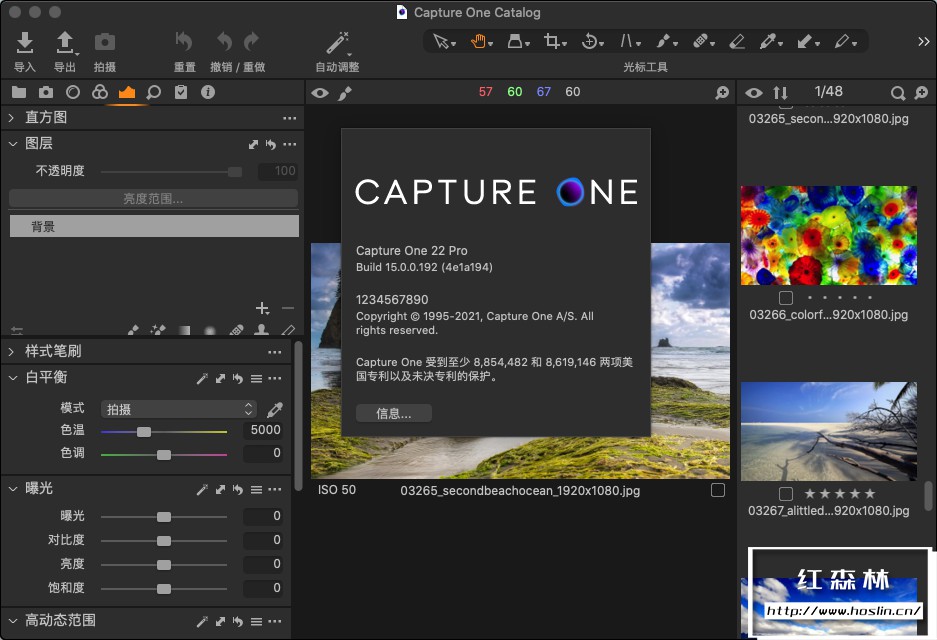The width and height of the screenshot is (937, 640).
Task: Click the Auto Adjust (自动调整) magic wand
Action: (x=337, y=42)
